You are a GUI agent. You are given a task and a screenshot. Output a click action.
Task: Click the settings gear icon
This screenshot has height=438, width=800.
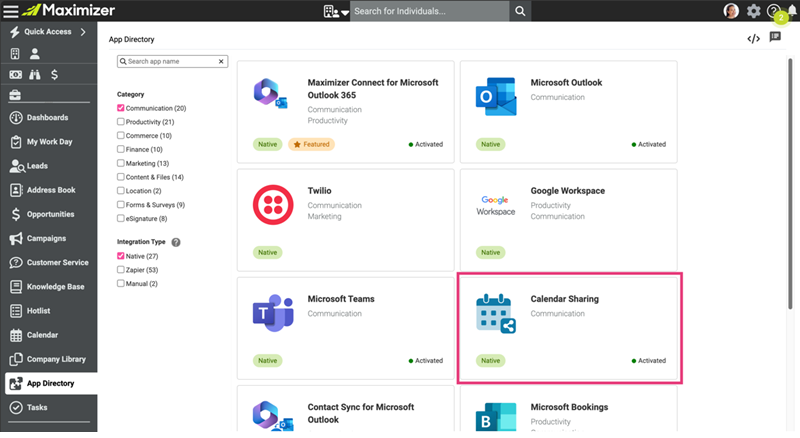[x=754, y=11]
